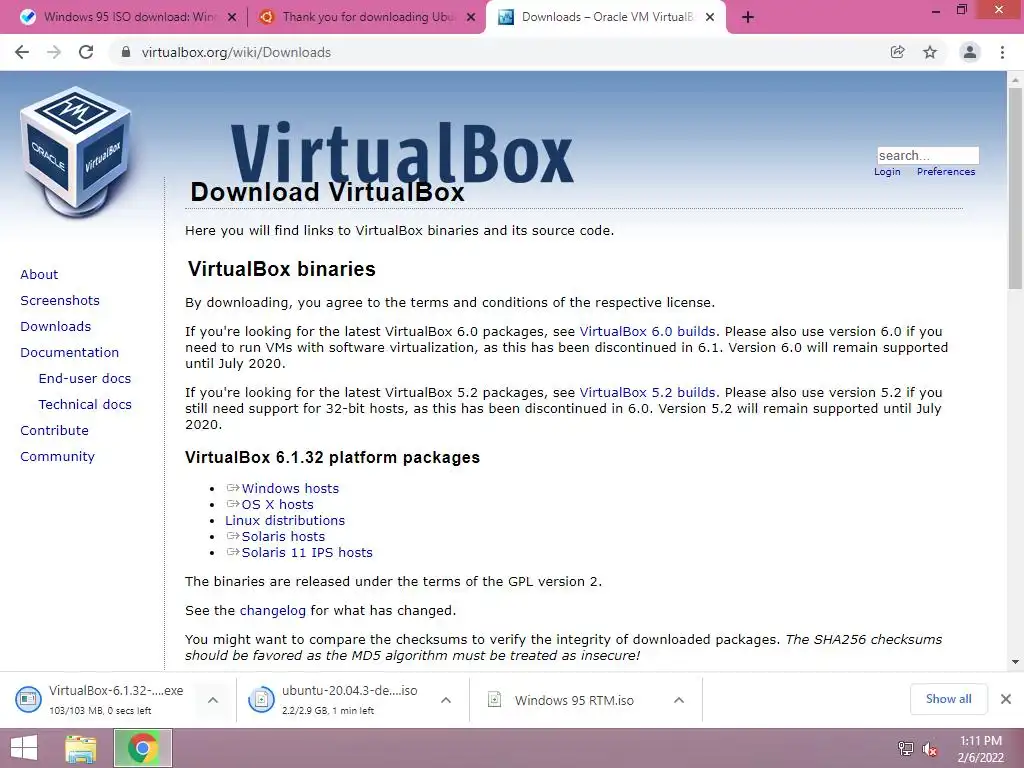
Task: Go to Contribute page
Action: (54, 430)
